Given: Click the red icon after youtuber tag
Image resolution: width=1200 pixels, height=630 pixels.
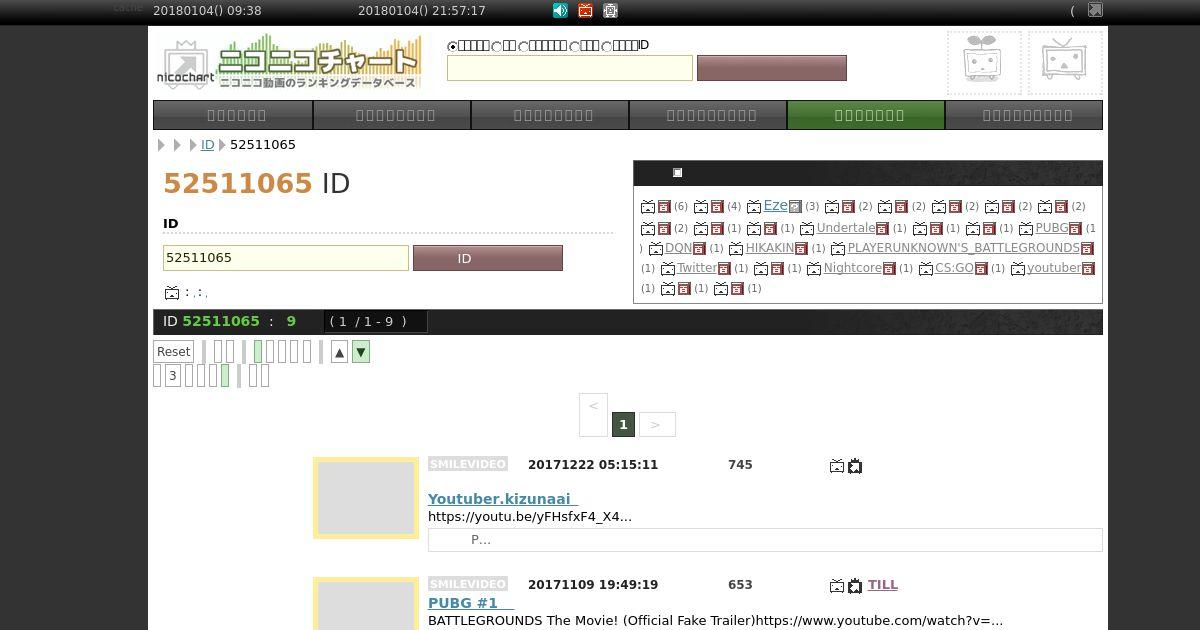Looking at the screenshot, I should 1088,269.
